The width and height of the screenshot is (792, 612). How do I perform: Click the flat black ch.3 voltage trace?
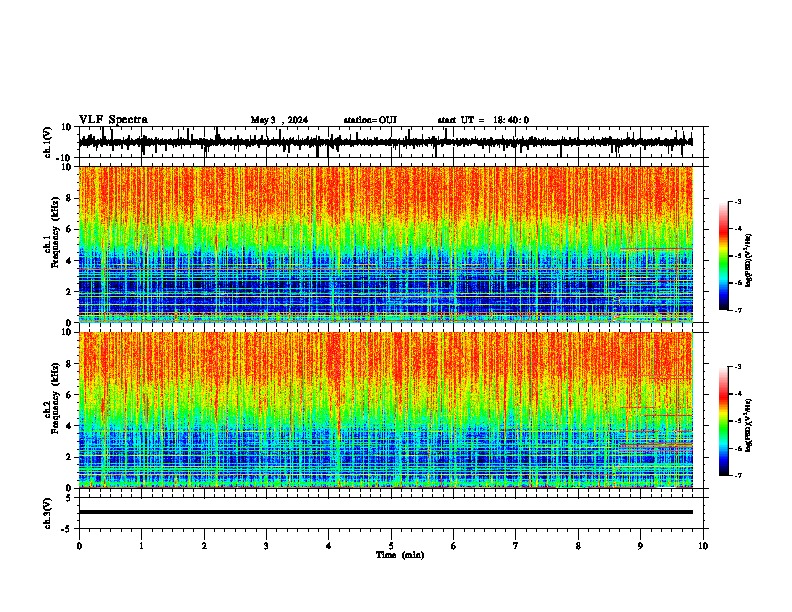pyautogui.click(x=386, y=512)
